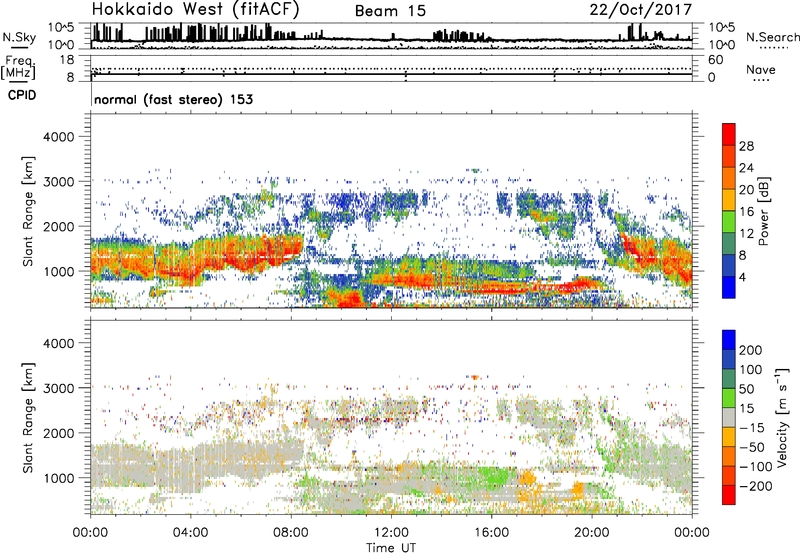Viewport: 800px width, 554px height.
Task: Select the 'N.Sky' legend label
Action: point(19,37)
